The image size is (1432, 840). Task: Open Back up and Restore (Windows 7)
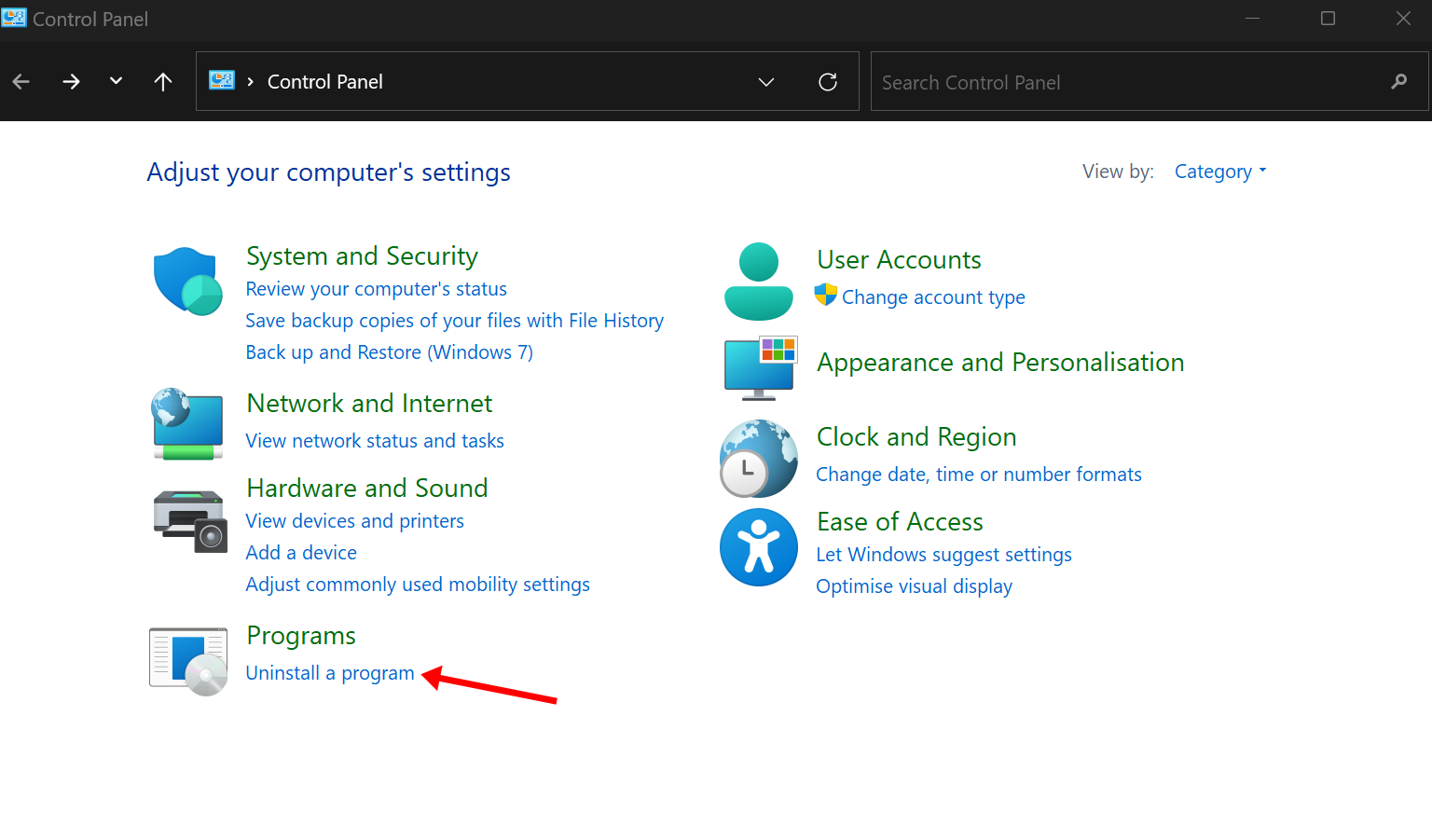click(x=390, y=352)
